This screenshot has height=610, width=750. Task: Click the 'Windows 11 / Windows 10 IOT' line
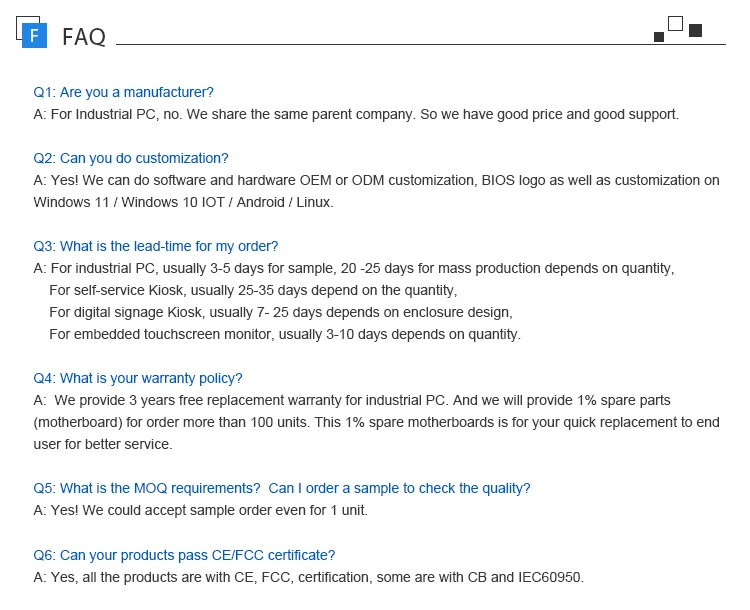coord(183,202)
